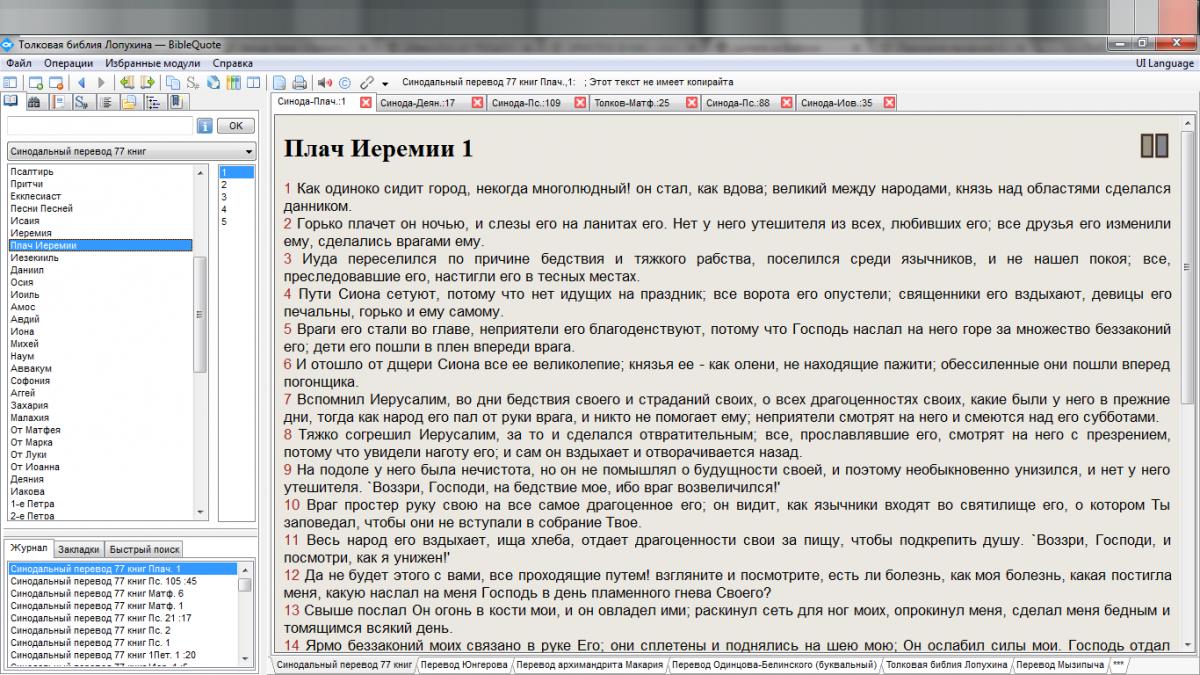The image size is (1200, 675).
Task: Open the dropdown arrow next to link icon
Action: (x=385, y=84)
